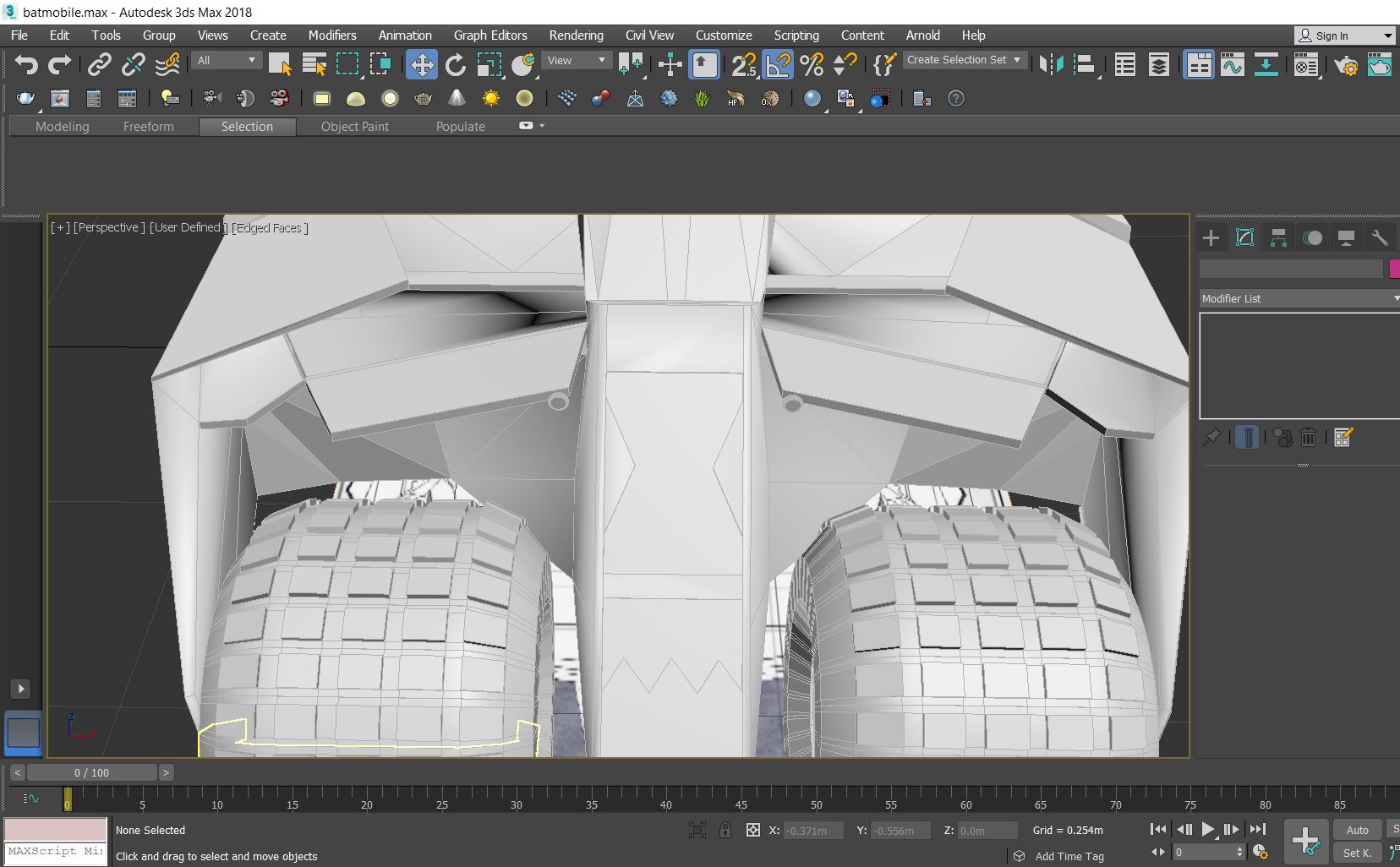Activate the Select and Move tool
The image size is (1400, 867).
(421, 64)
